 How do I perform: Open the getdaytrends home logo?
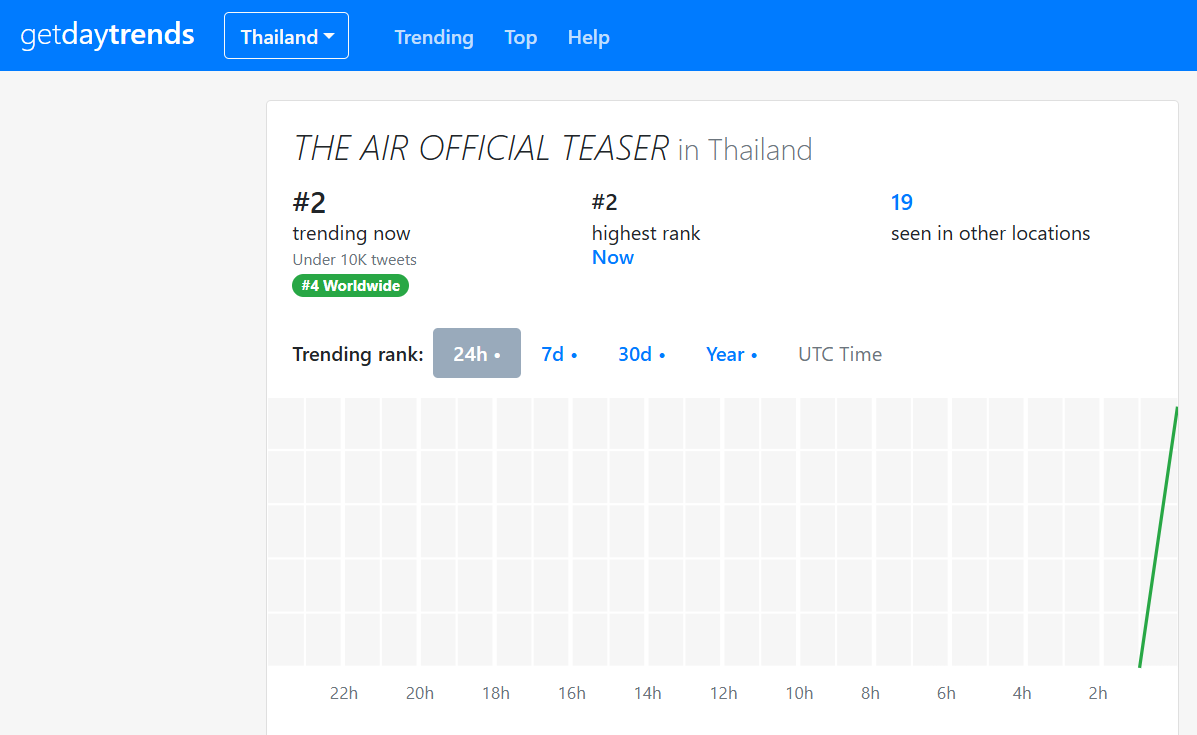[107, 35]
